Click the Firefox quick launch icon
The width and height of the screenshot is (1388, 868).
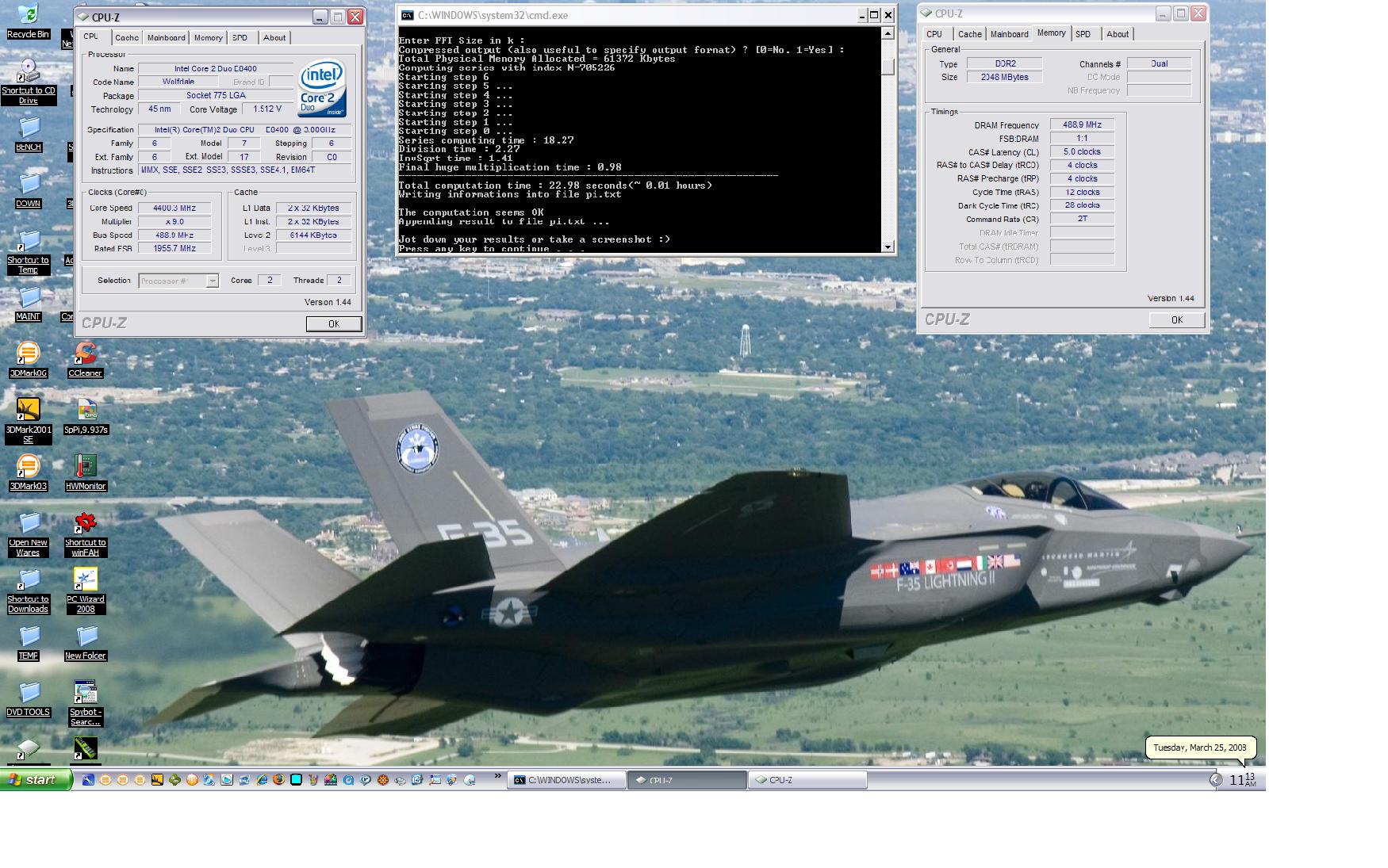click(x=278, y=780)
